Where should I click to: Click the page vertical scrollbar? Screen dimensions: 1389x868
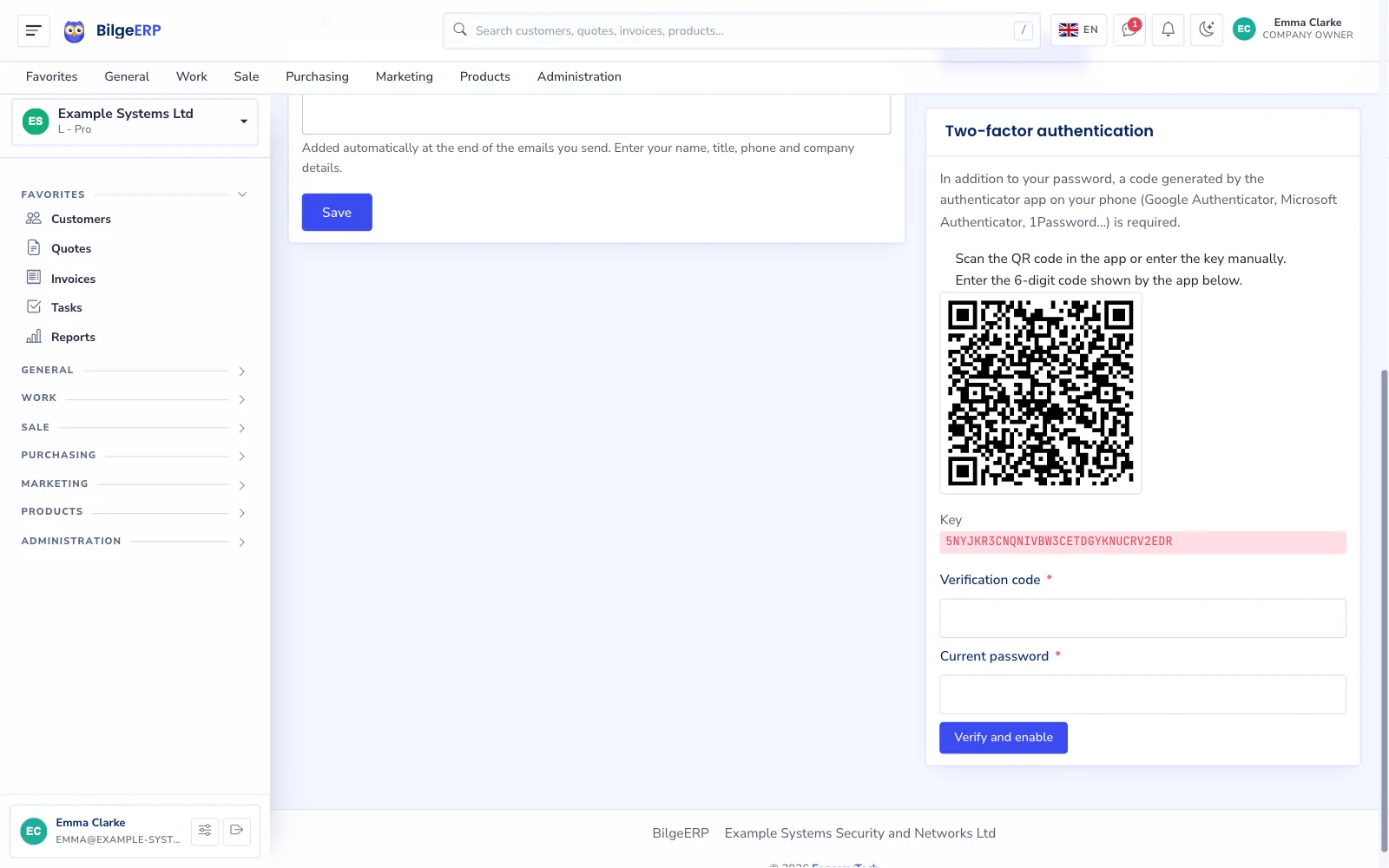point(1384,611)
